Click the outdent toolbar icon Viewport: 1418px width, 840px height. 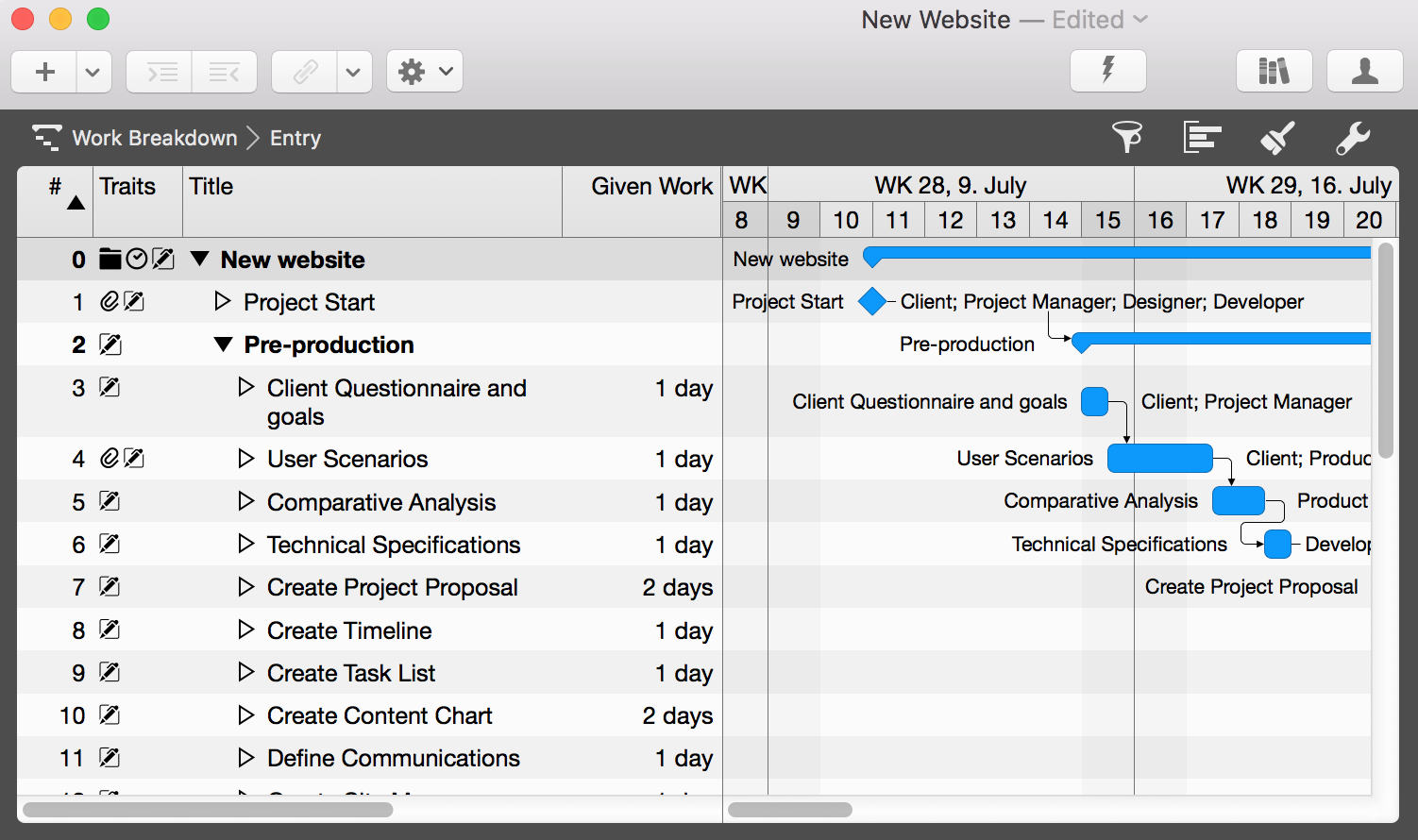225,72
